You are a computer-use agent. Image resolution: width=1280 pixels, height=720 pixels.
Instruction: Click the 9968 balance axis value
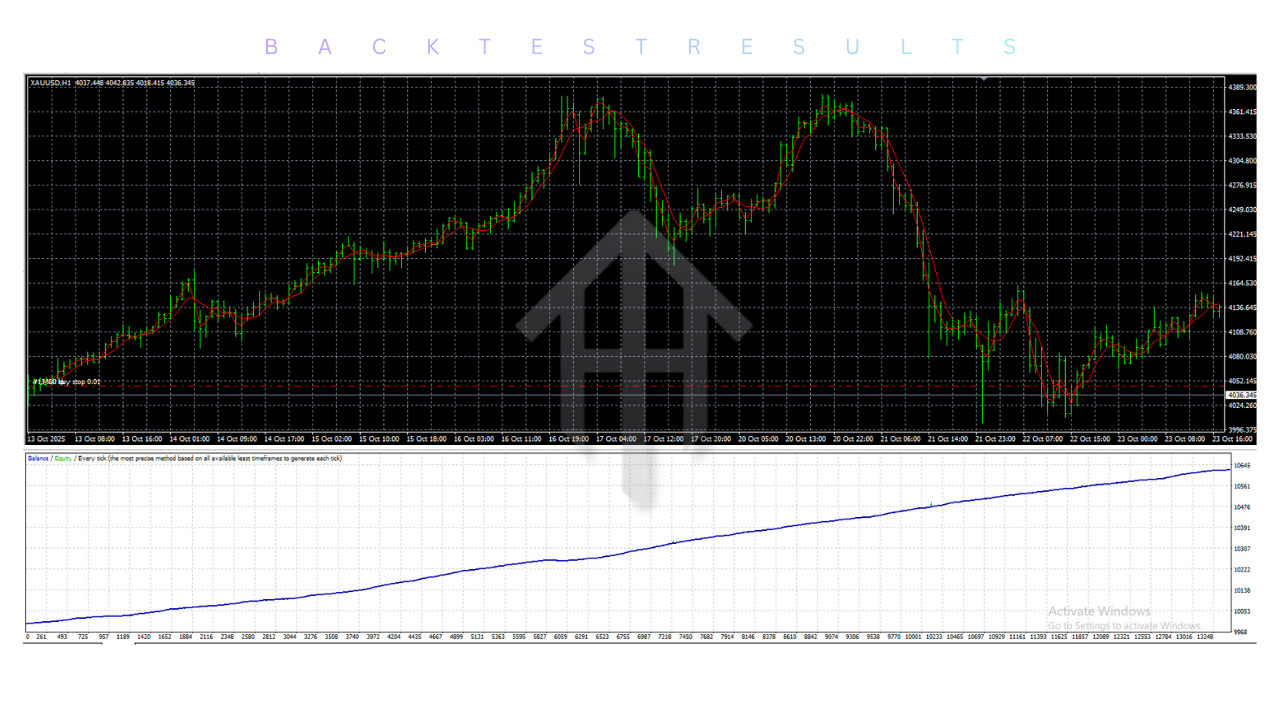tap(1242, 631)
